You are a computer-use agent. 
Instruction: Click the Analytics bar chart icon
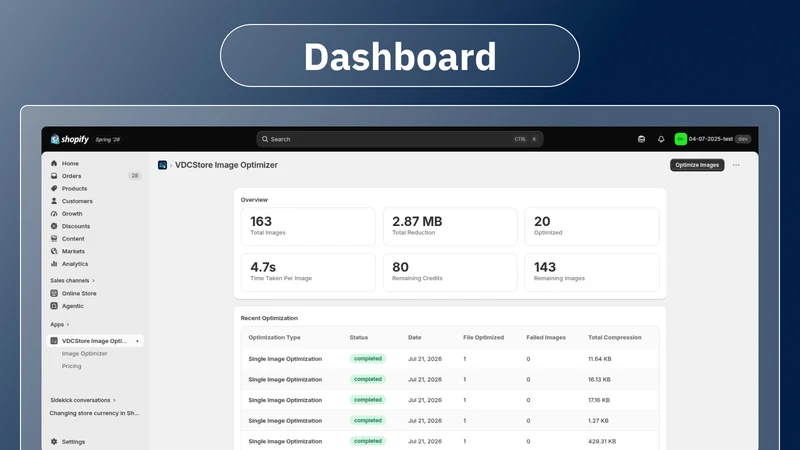click(54, 264)
